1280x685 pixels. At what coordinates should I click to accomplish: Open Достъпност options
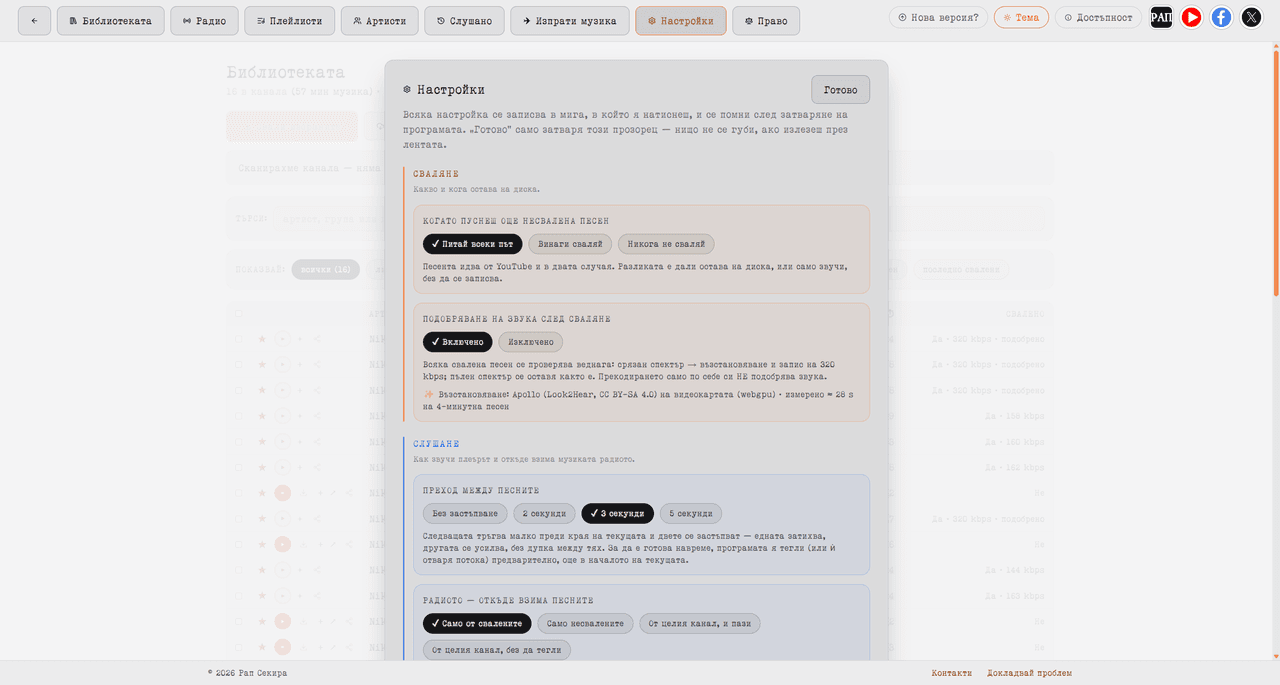1098,17
